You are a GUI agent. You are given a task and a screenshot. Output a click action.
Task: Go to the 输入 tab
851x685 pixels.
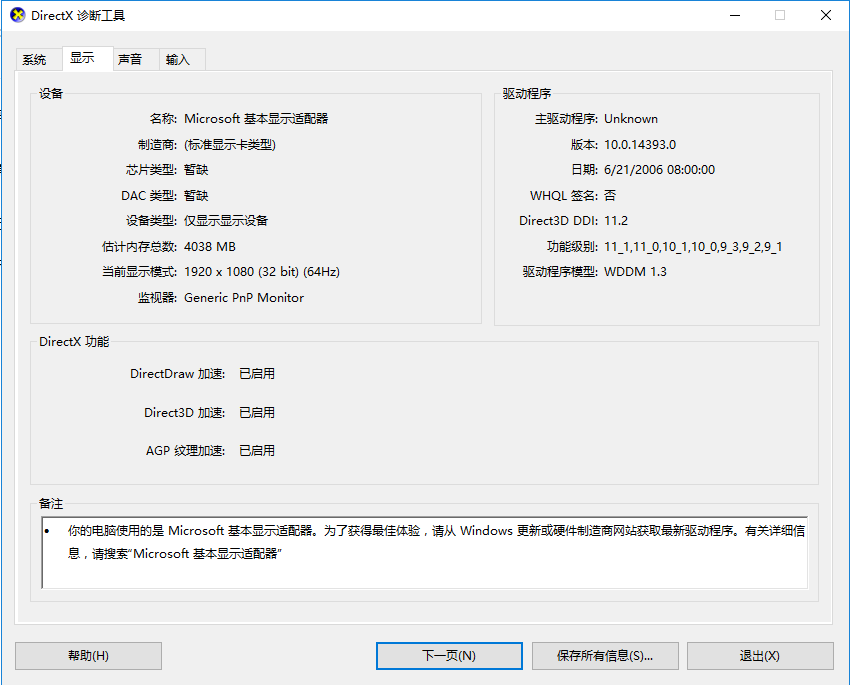pyautogui.click(x=182, y=59)
